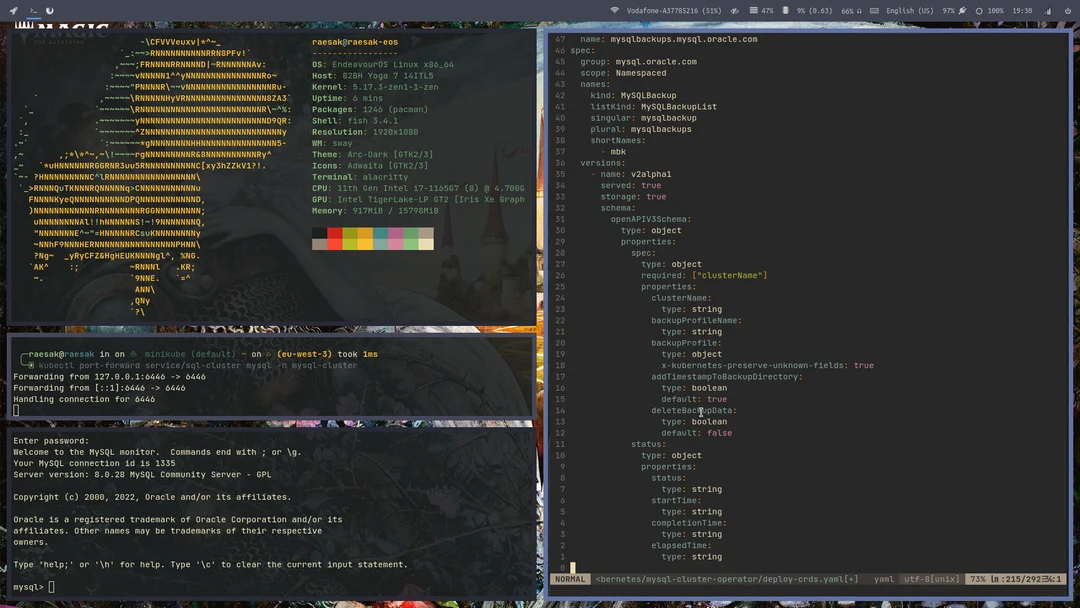The image size is (1080, 608).
Task: Click the circular 100% indicator icon
Action: pos(980,10)
